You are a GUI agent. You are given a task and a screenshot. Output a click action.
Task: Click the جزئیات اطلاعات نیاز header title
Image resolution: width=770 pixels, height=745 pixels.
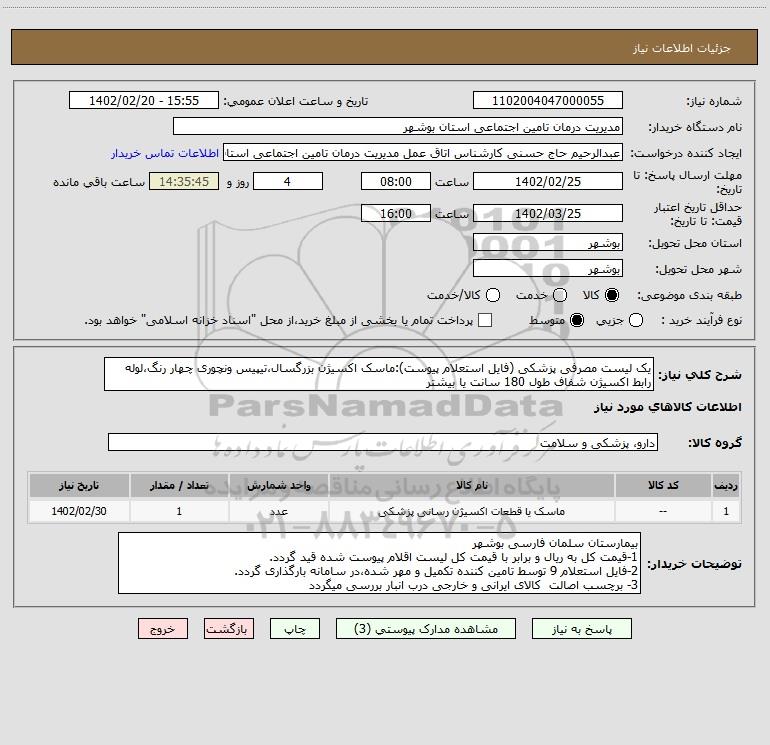(x=682, y=48)
